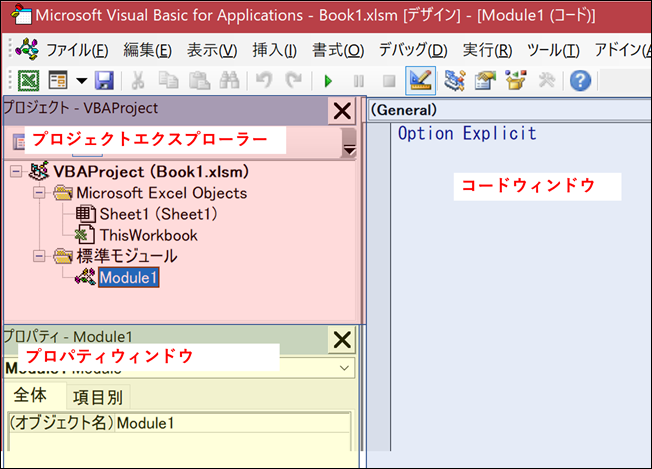Open the properties object dropdown chevron
652x469 pixels.
(344, 368)
